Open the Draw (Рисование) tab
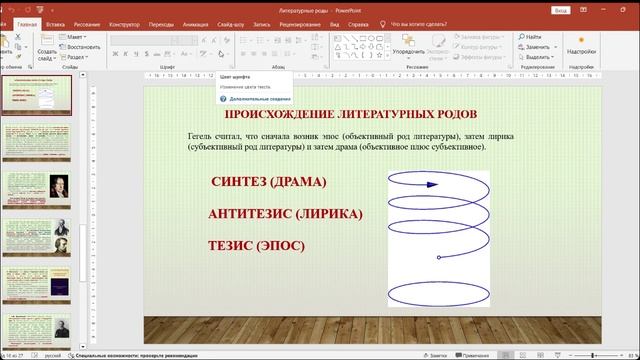This screenshot has height=360, width=640. 87,24
